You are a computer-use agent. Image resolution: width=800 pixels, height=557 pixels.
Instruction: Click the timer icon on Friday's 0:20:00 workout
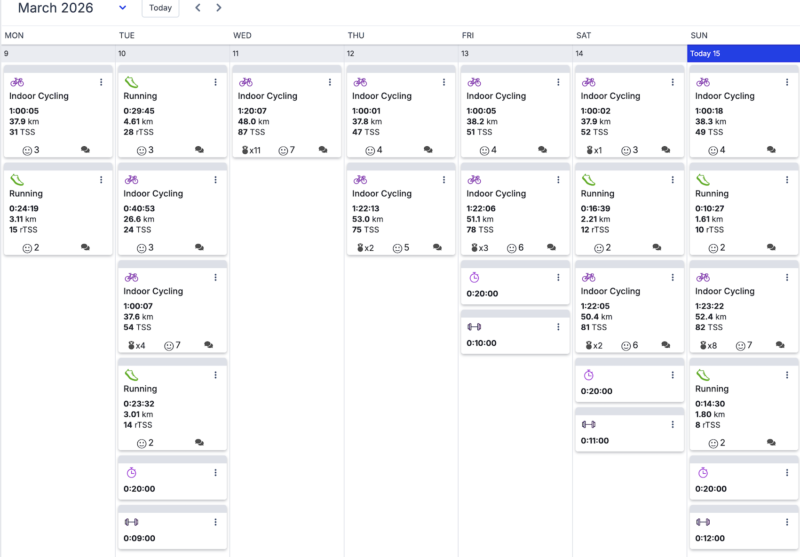(x=474, y=277)
